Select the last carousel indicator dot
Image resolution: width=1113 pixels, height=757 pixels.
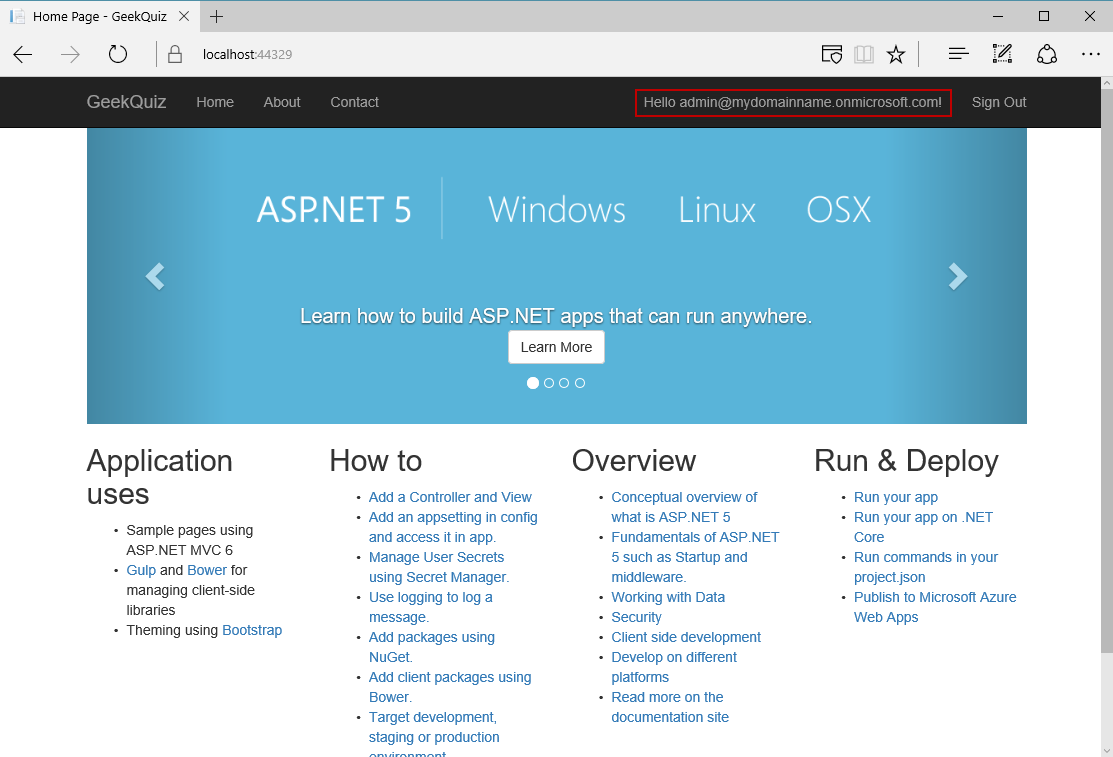(x=580, y=383)
